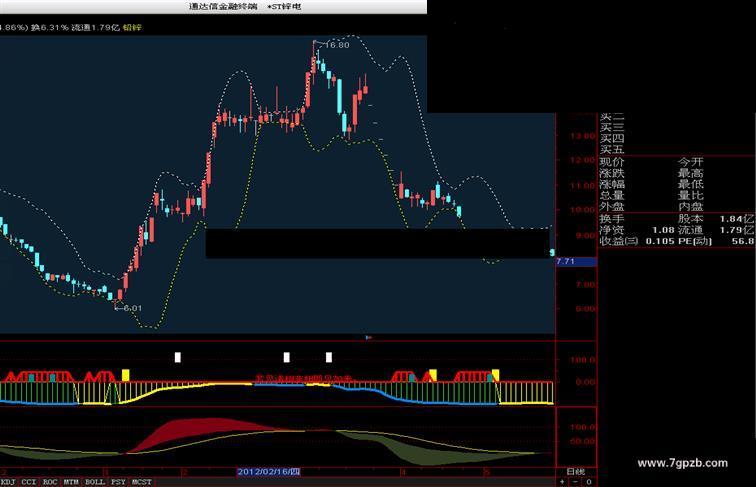Image resolution: width=756 pixels, height=487 pixels.
Task: Click the 最高 field label
Action: 690,173
